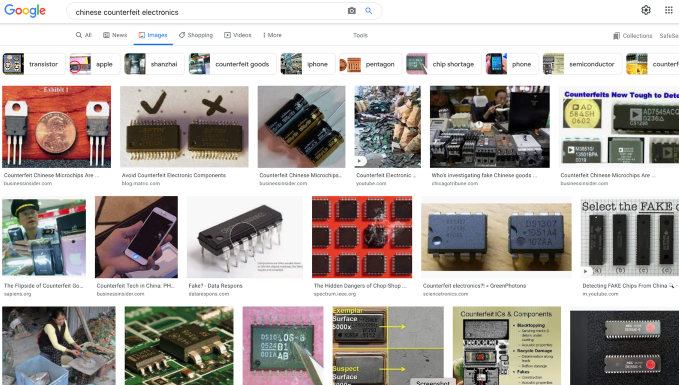Viewport: 679px width, 385px height.
Task: Filter by transistor chip
Action: 34,64
